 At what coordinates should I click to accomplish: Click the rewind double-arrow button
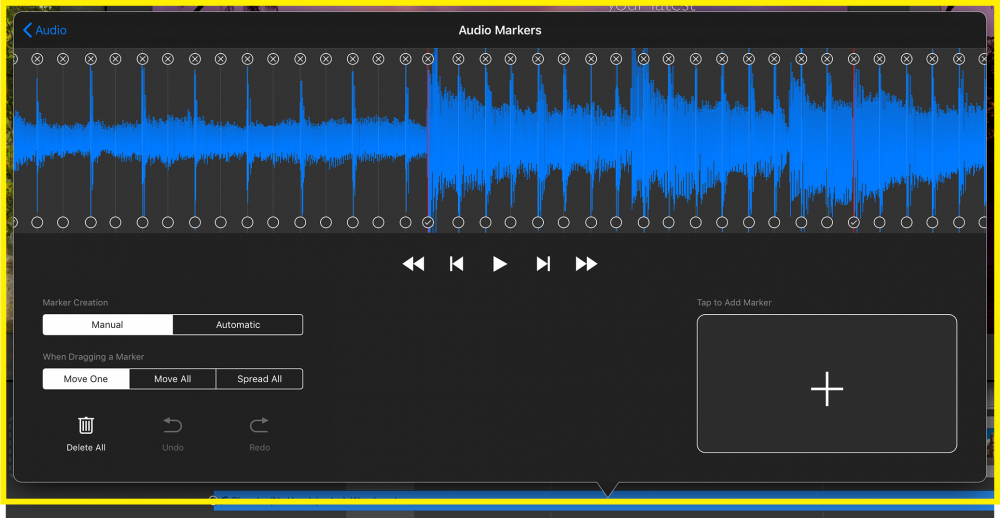point(413,264)
